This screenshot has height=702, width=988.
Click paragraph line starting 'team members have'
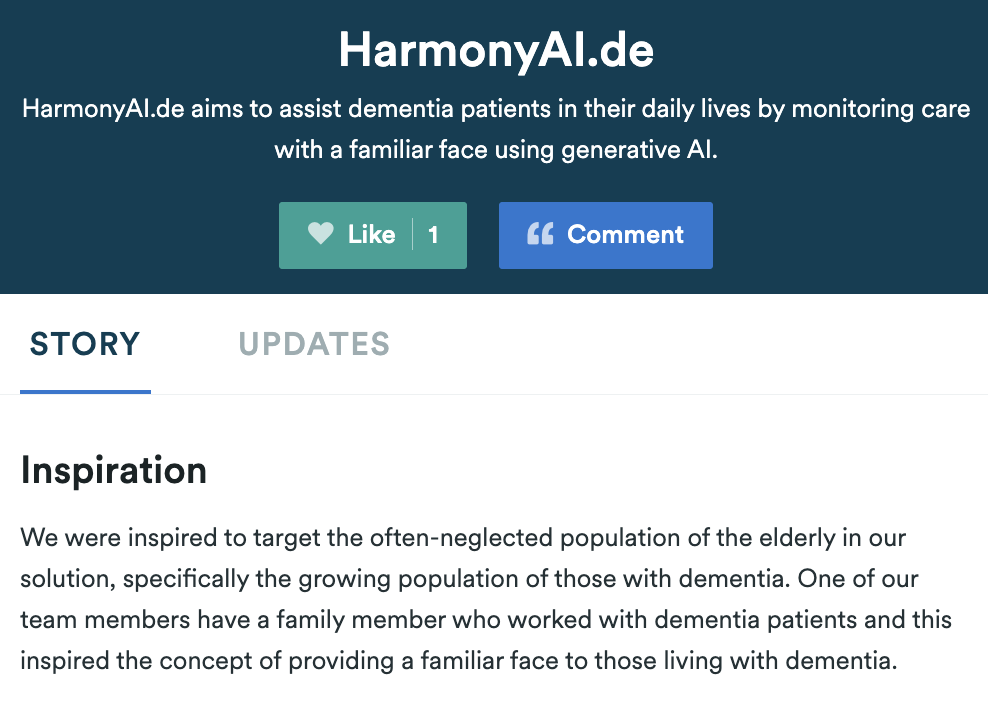tap(486, 620)
